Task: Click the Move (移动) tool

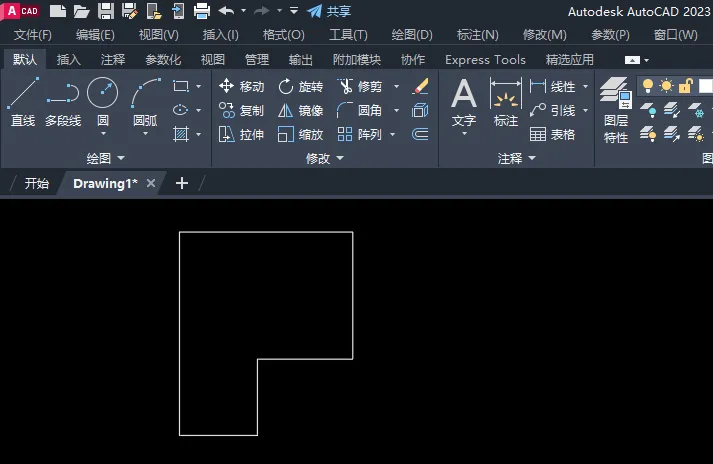Action: coord(241,86)
